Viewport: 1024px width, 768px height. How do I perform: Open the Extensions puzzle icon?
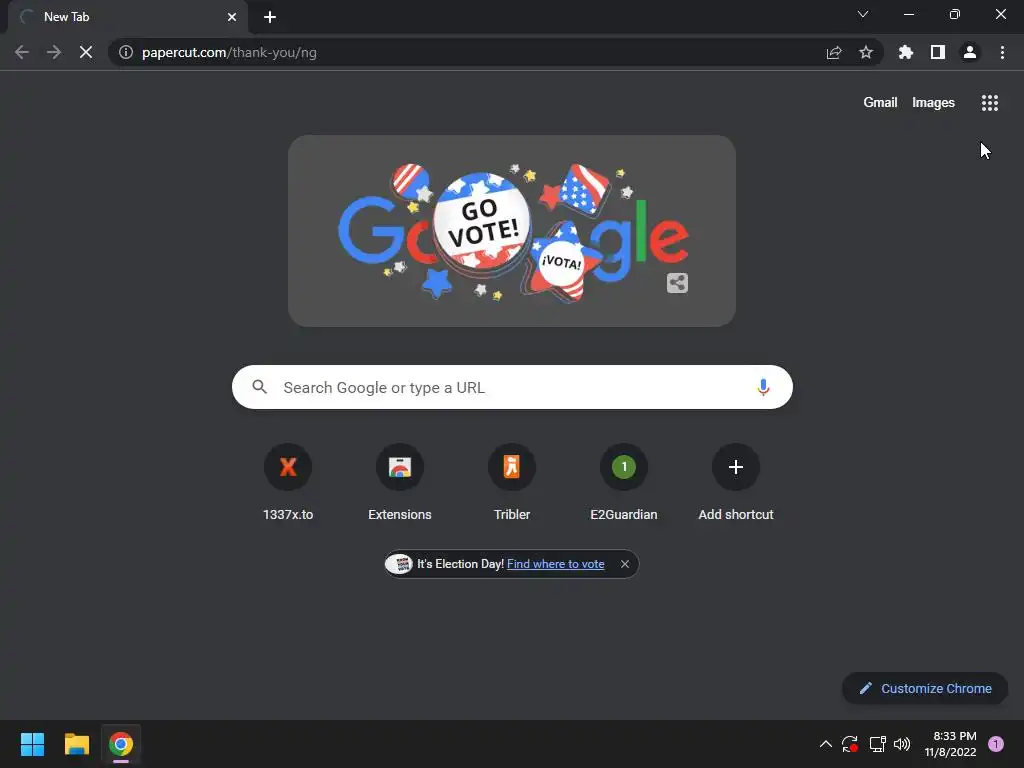coord(906,52)
